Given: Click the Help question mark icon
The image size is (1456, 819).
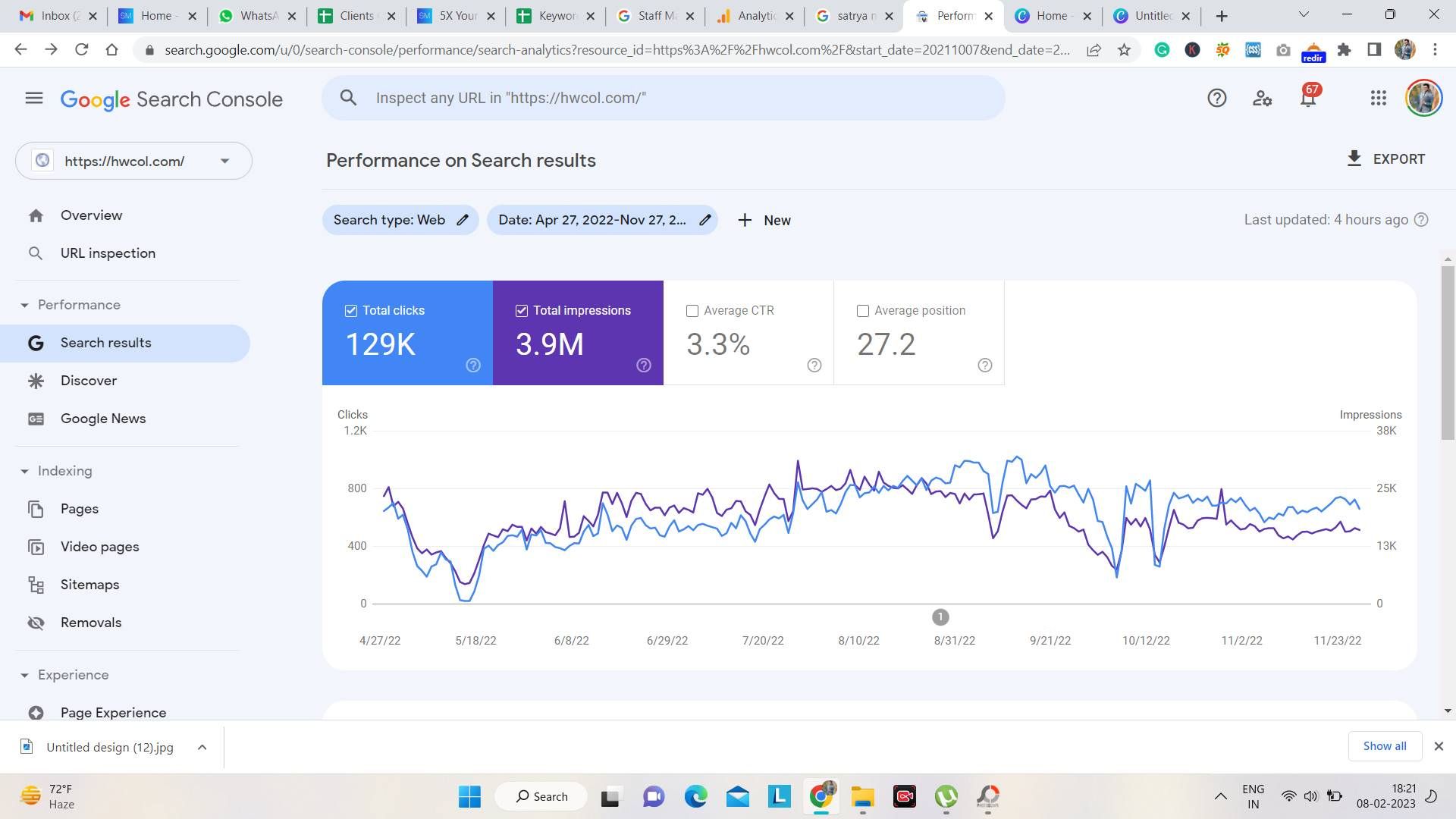Looking at the screenshot, I should tap(1216, 98).
